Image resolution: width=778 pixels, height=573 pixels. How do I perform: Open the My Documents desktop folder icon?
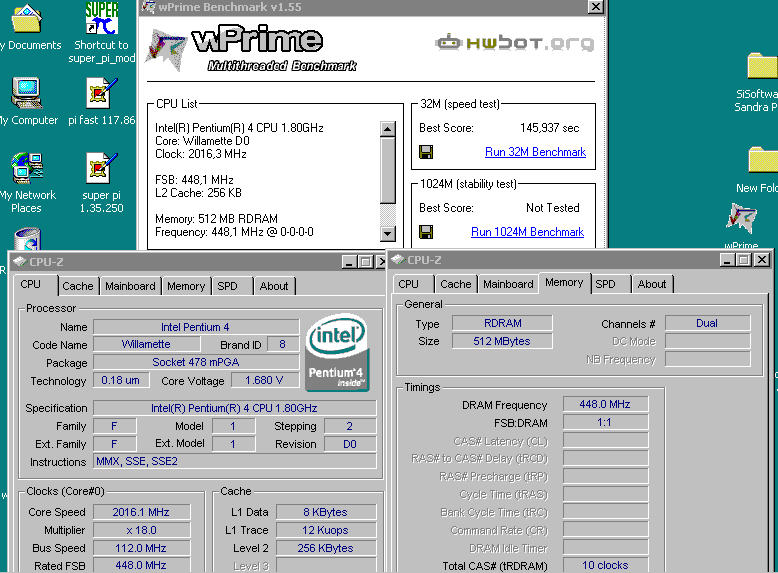(27, 19)
